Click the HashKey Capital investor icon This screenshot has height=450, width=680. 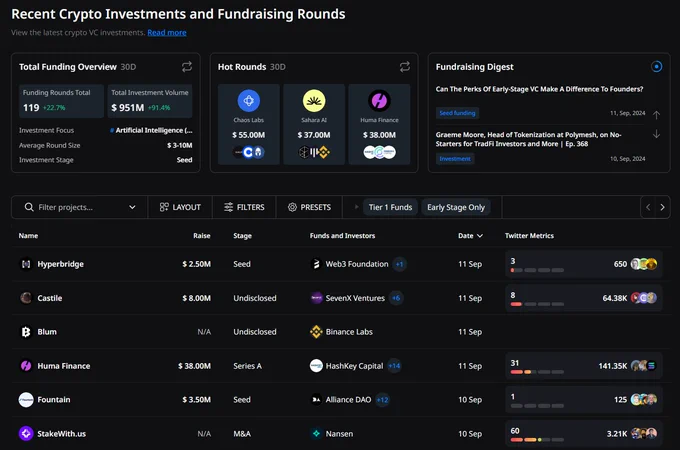pyautogui.click(x=316, y=366)
